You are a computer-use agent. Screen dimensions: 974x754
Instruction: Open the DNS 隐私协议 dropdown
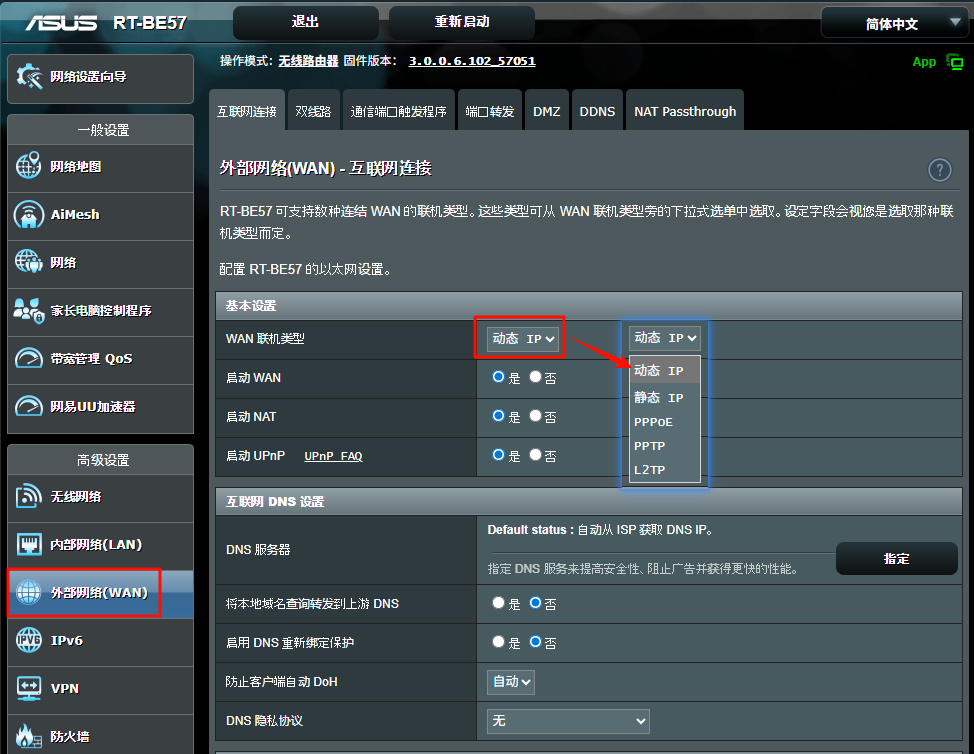pos(567,721)
